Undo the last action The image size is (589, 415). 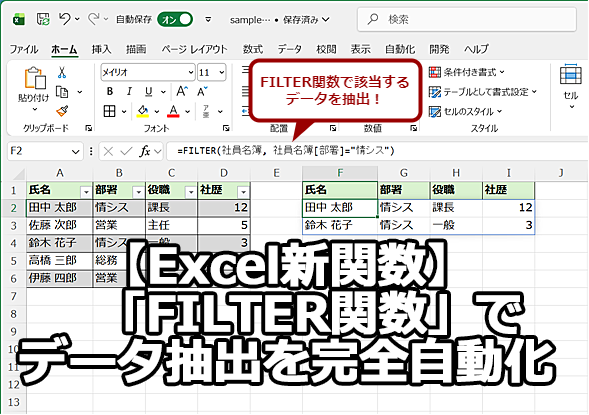tap(65, 19)
